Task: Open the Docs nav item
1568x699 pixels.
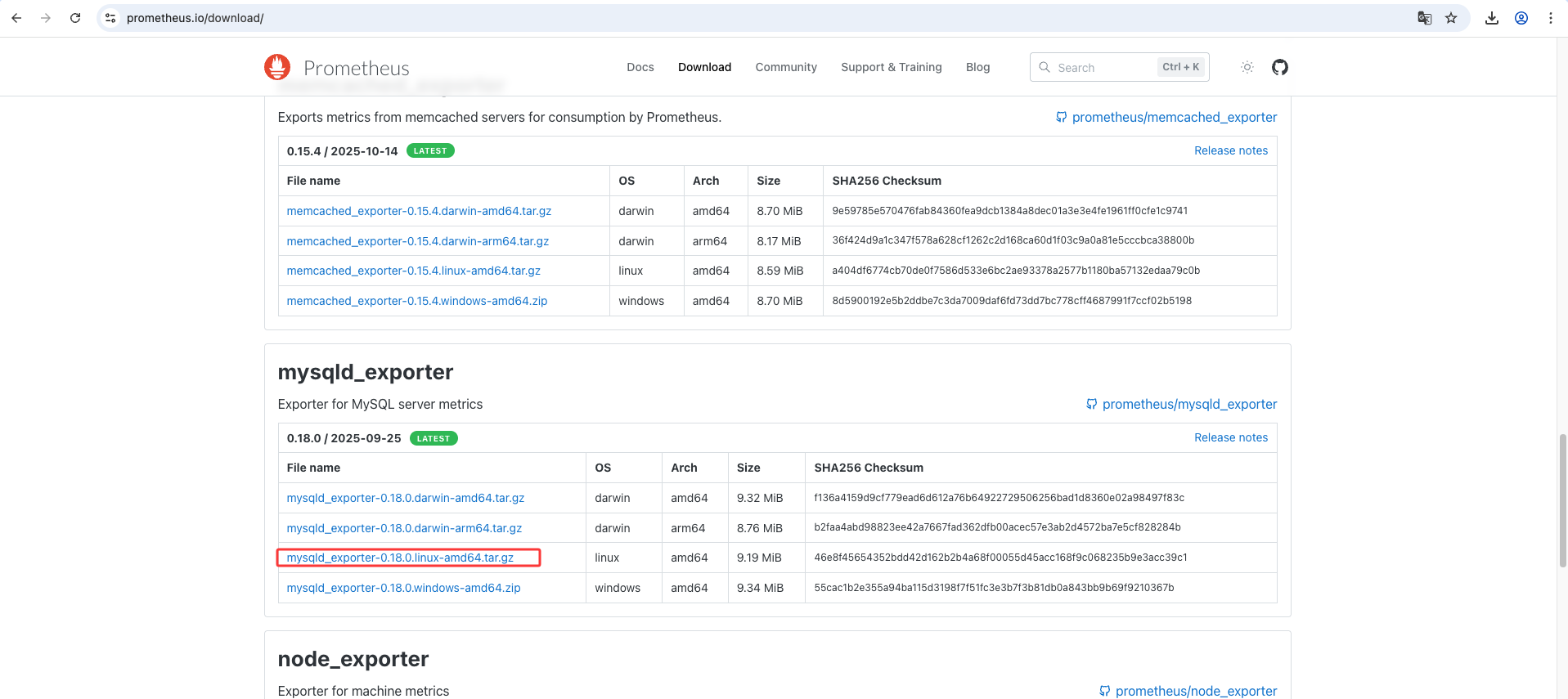Action: [x=640, y=67]
